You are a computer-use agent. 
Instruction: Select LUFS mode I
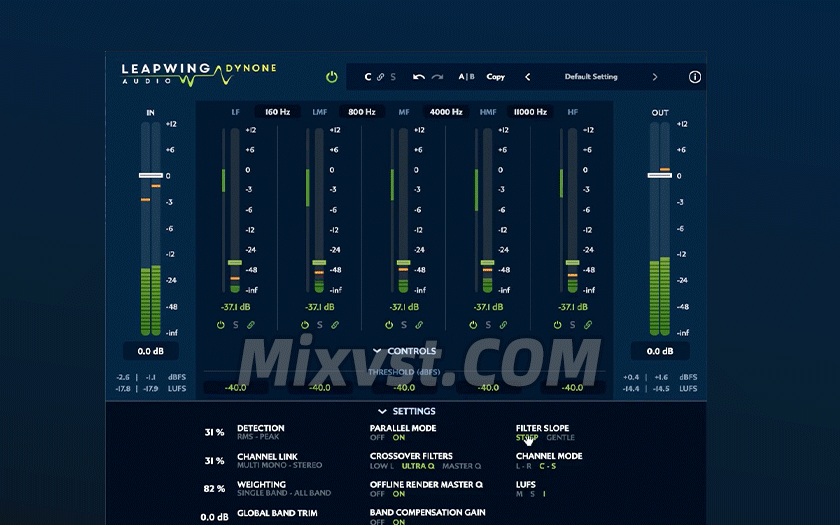pos(544,494)
